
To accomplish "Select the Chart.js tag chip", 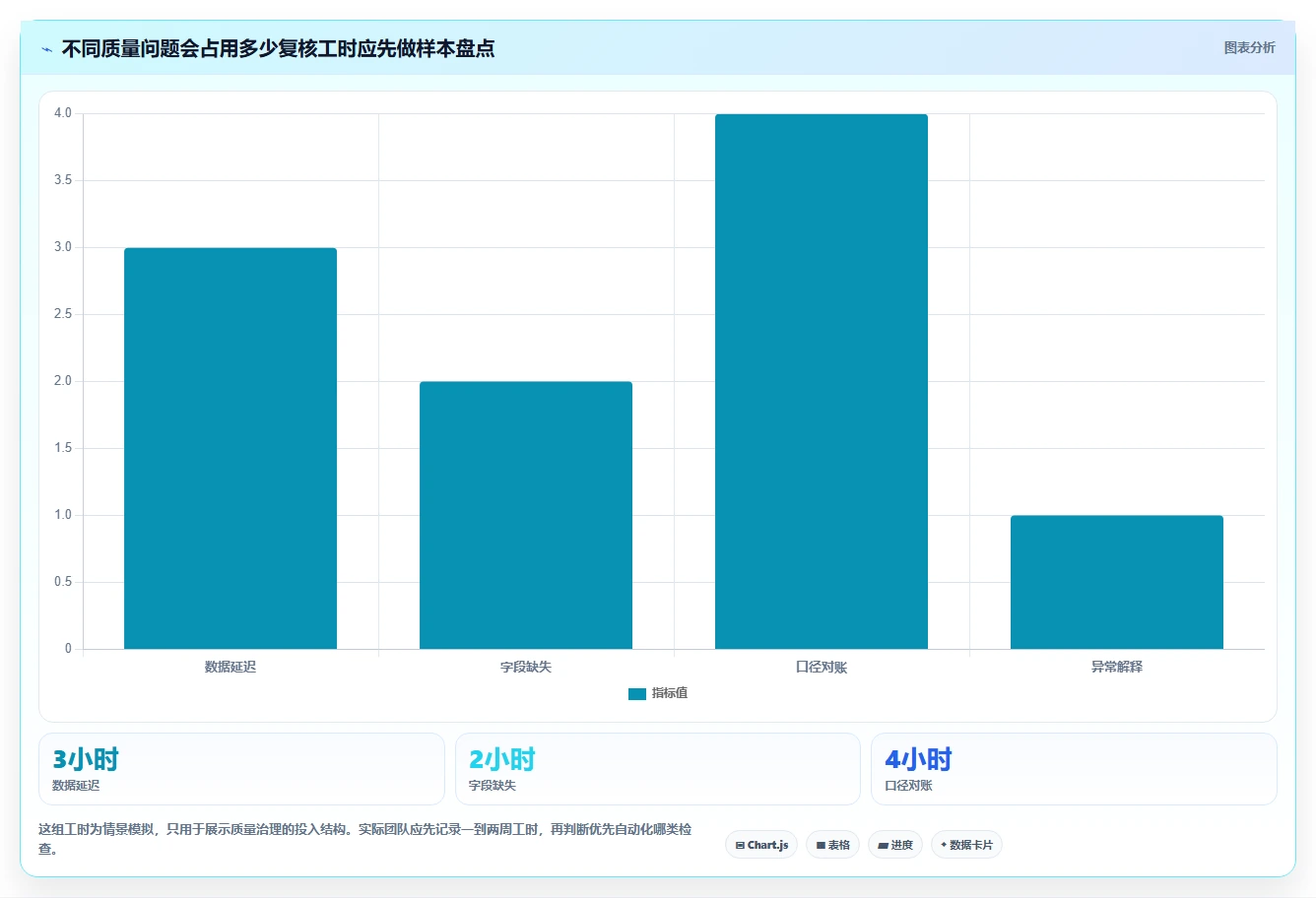I will [x=761, y=845].
